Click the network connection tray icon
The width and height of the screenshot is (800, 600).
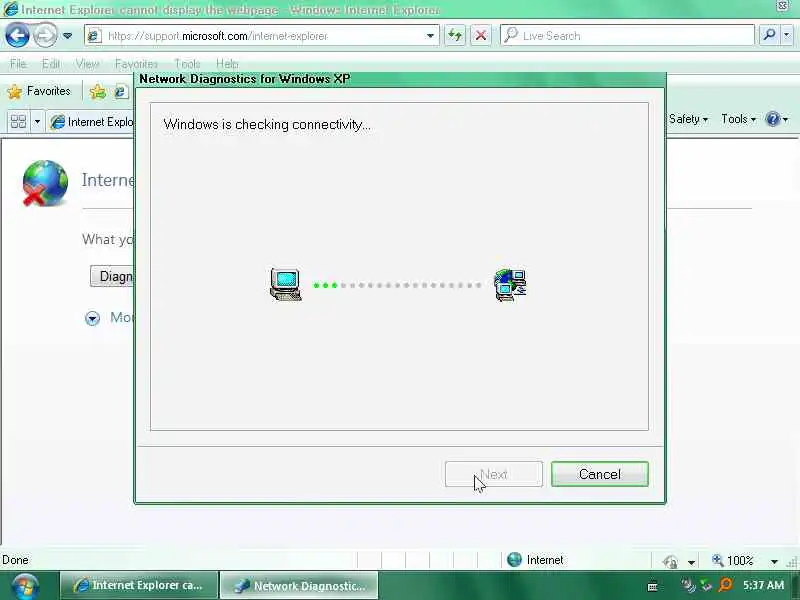click(x=688, y=585)
